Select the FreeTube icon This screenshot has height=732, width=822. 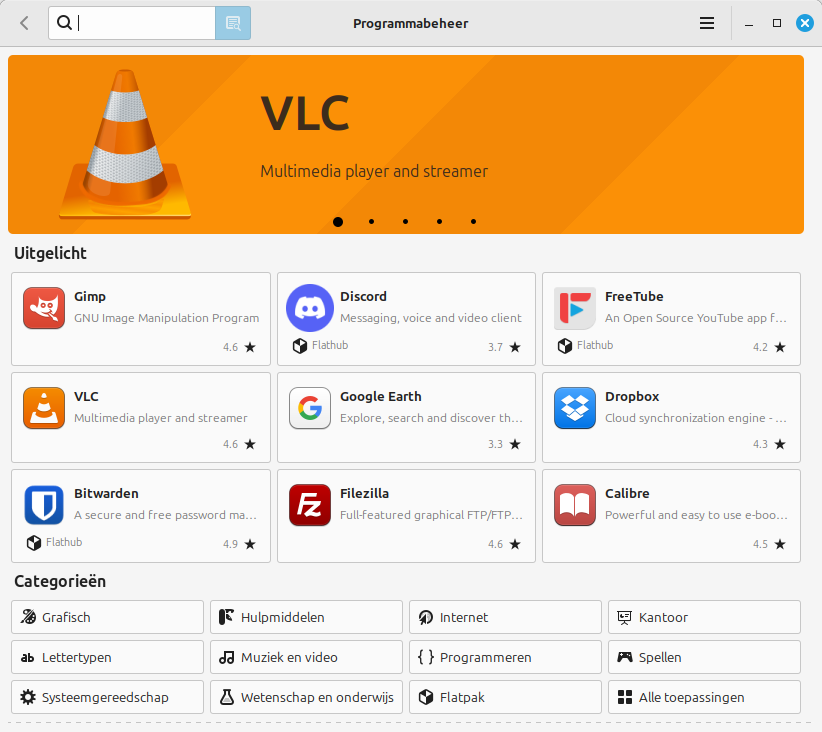click(575, 308)
